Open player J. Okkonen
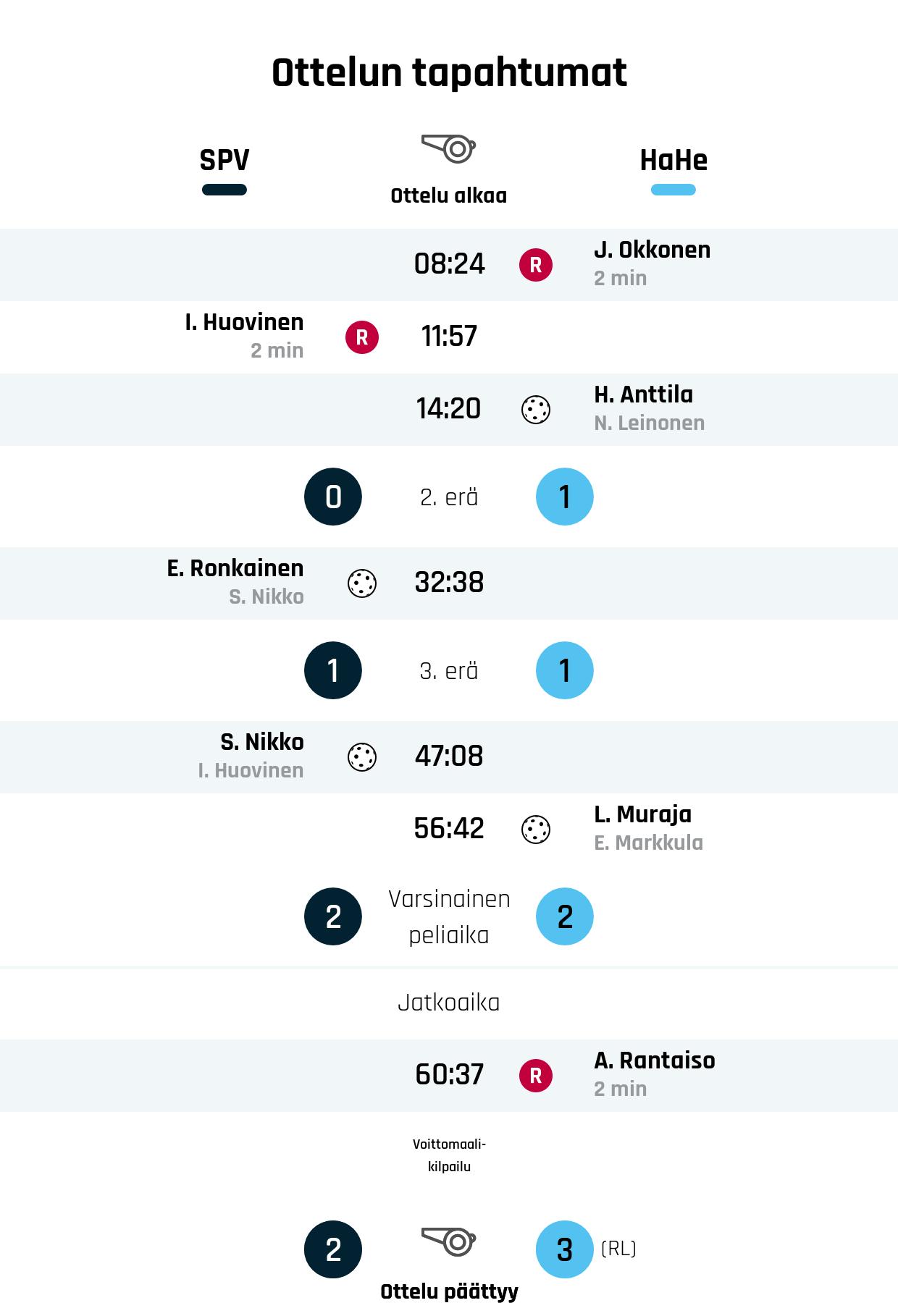The image size is (898, 1316). (x=652, y=250)
